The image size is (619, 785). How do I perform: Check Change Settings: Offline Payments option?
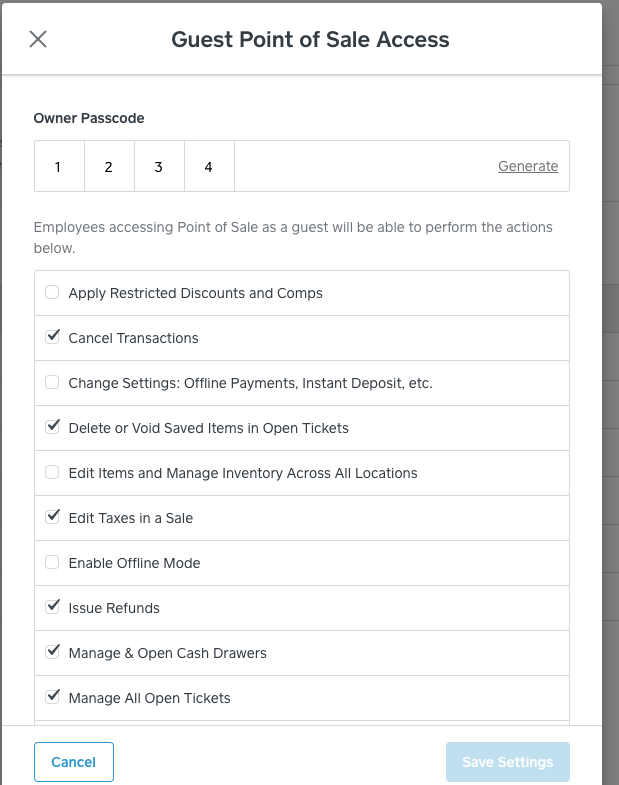coord(52,382)
